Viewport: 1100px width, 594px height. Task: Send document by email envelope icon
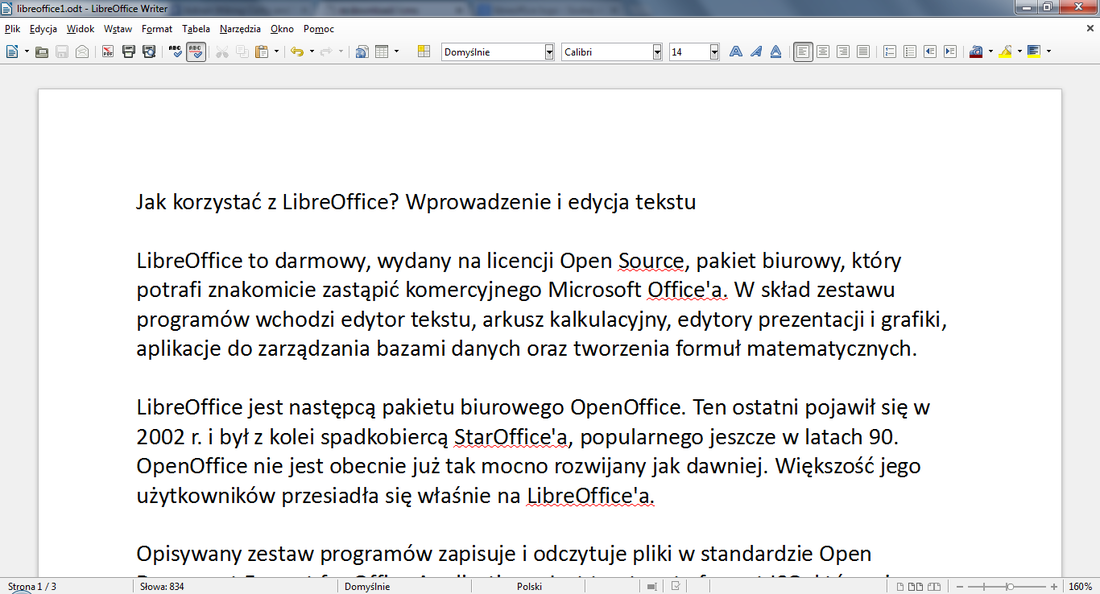(82, 51)
